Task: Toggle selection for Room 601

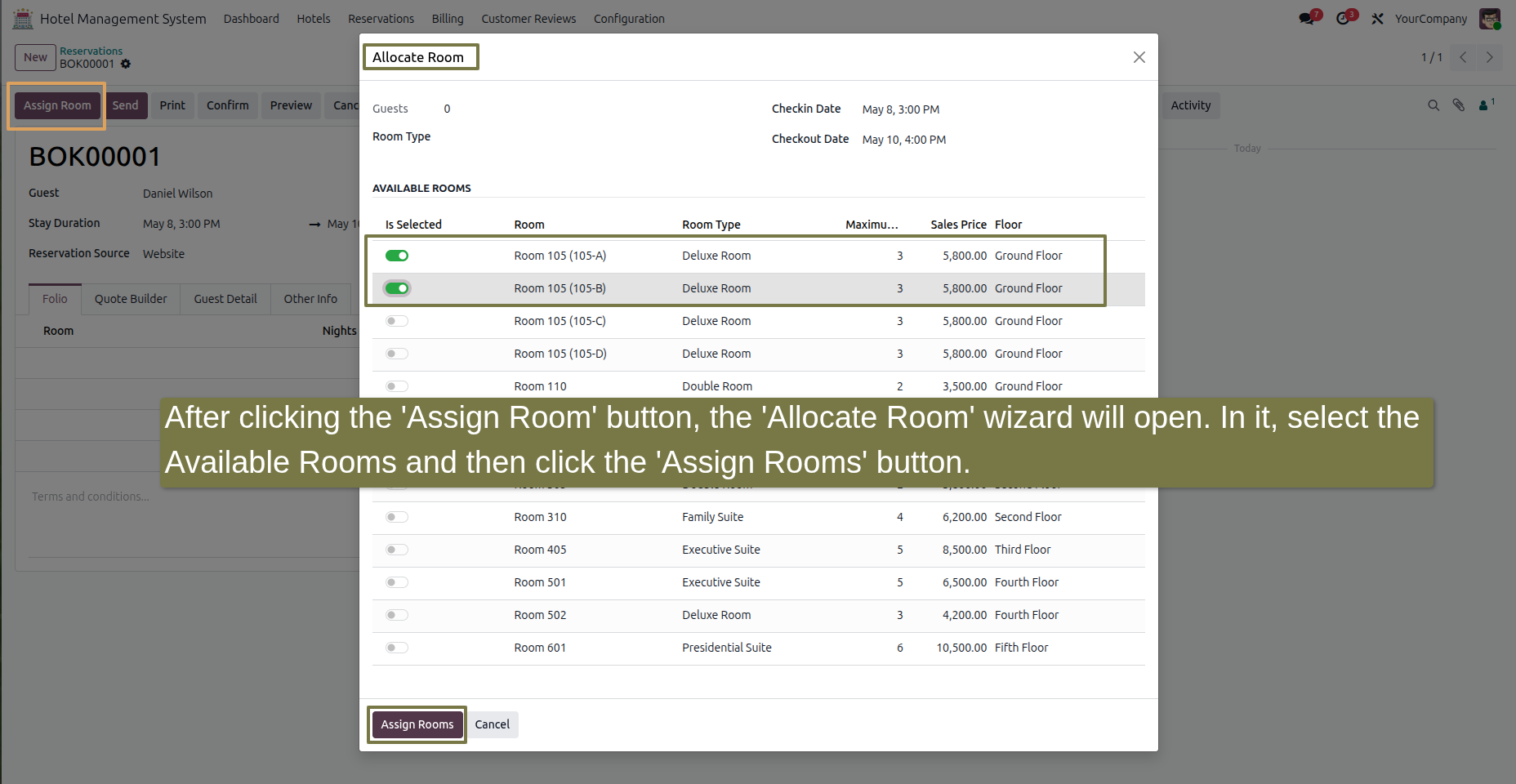Action: click(397, 648)
